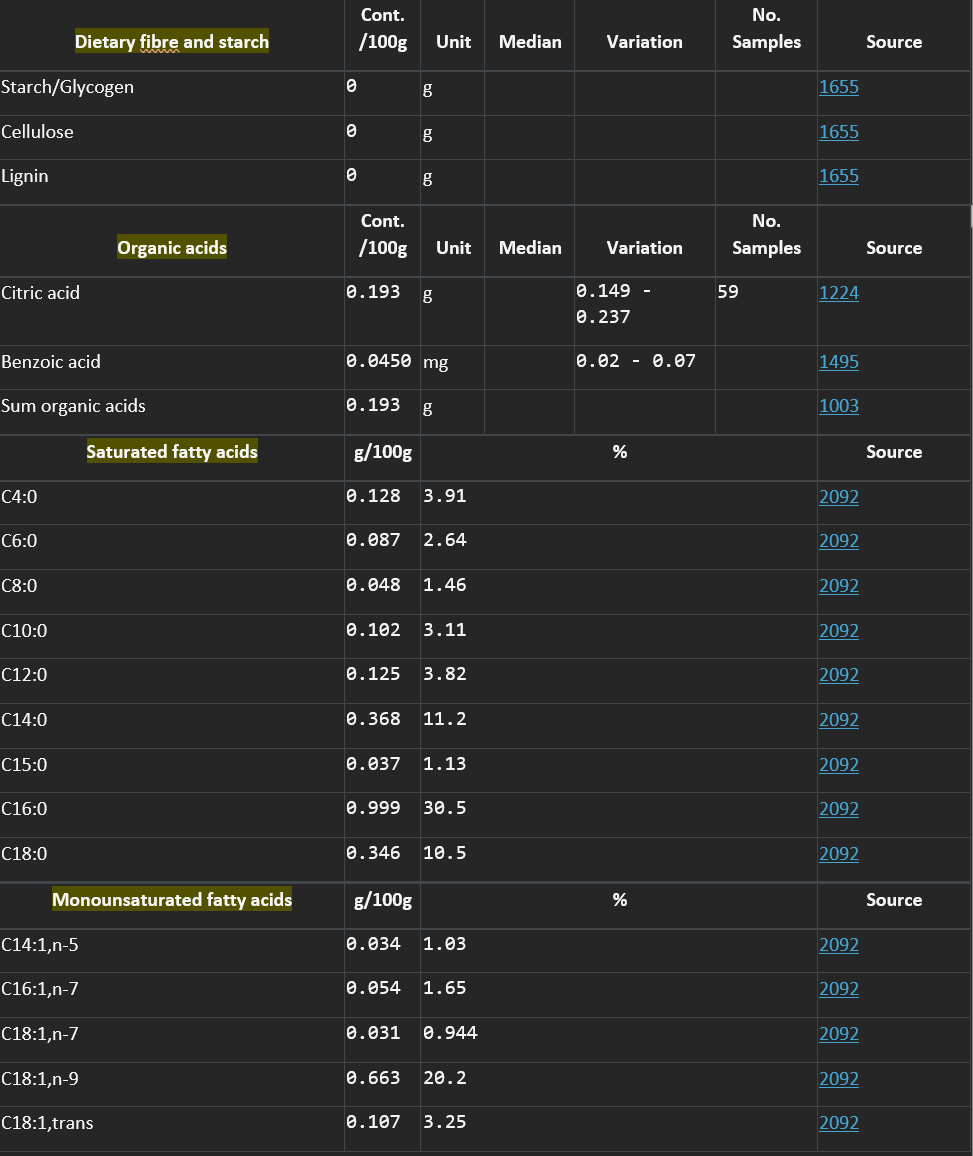Open source link 2092 in C16:0 row
Viewport: 973px width, 1156px height.
[839, 809]
